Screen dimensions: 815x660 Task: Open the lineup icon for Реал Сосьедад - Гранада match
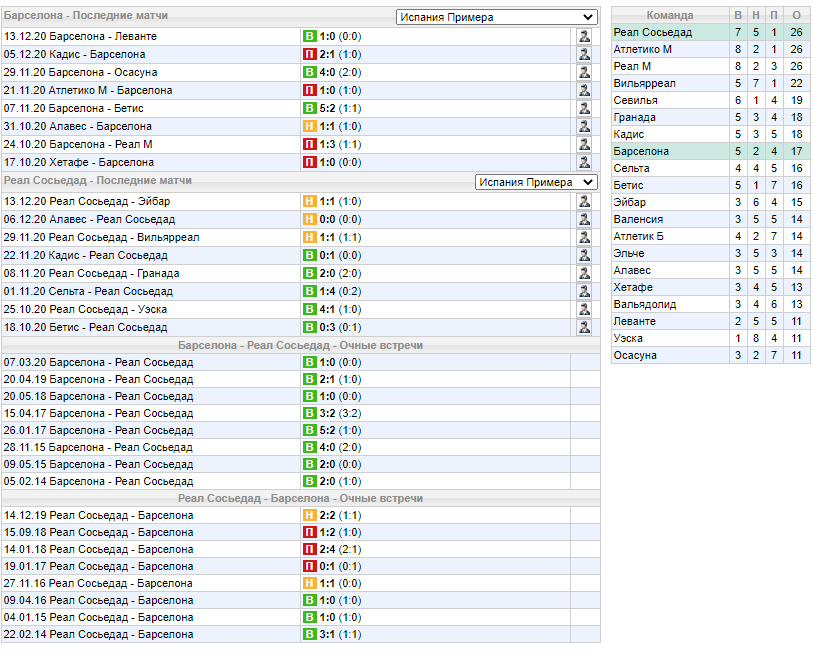(584, 273)
